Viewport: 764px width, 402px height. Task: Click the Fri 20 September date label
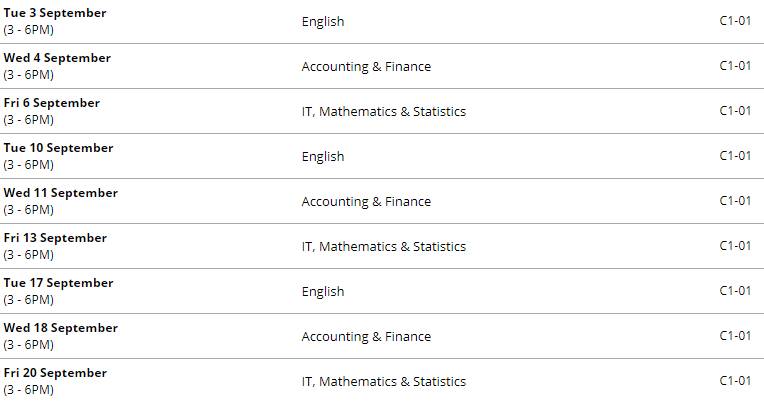[55, 373]
